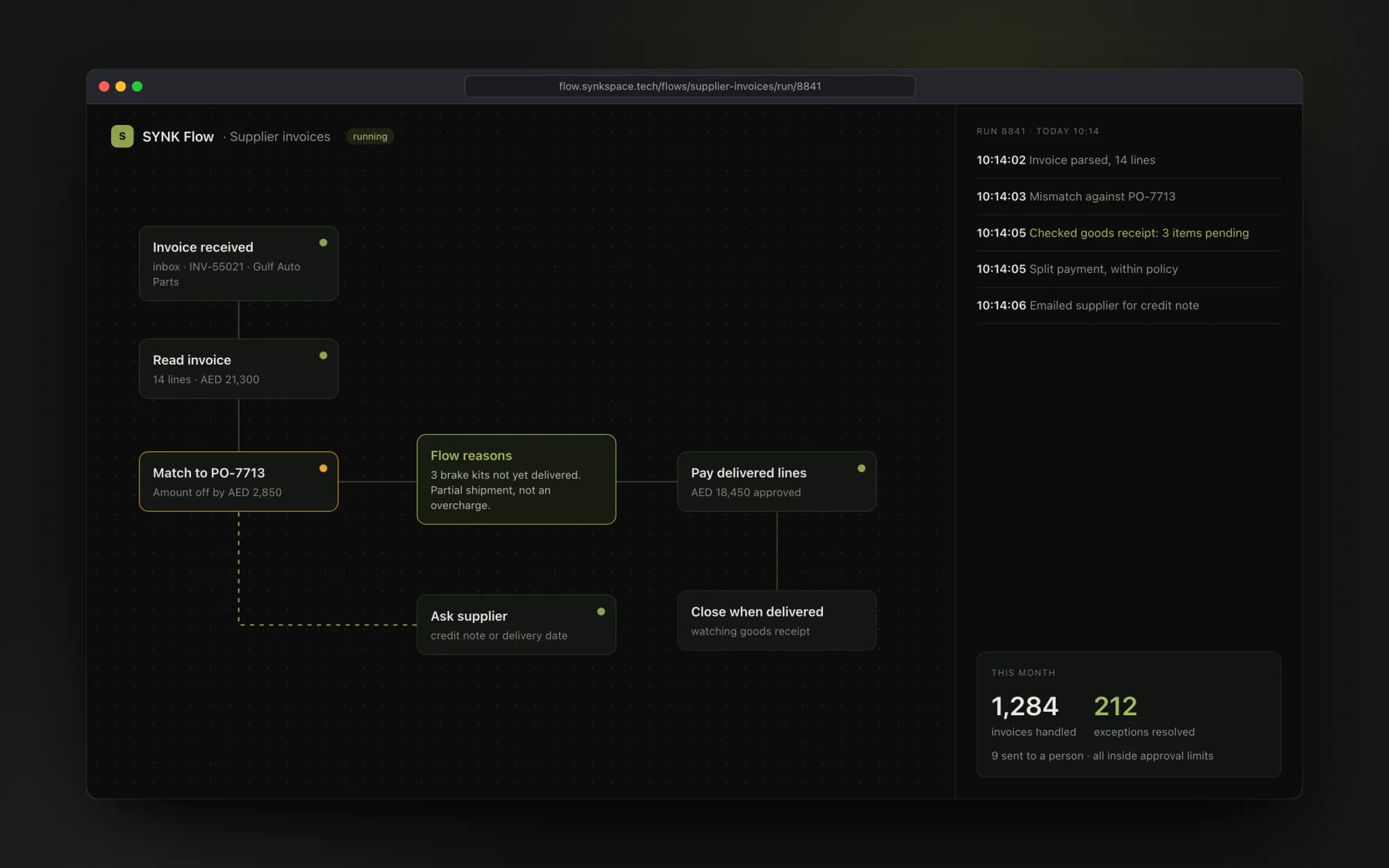Click the Supplier invoices flow name
This screenshot has height=868, width=1389.
280,137
